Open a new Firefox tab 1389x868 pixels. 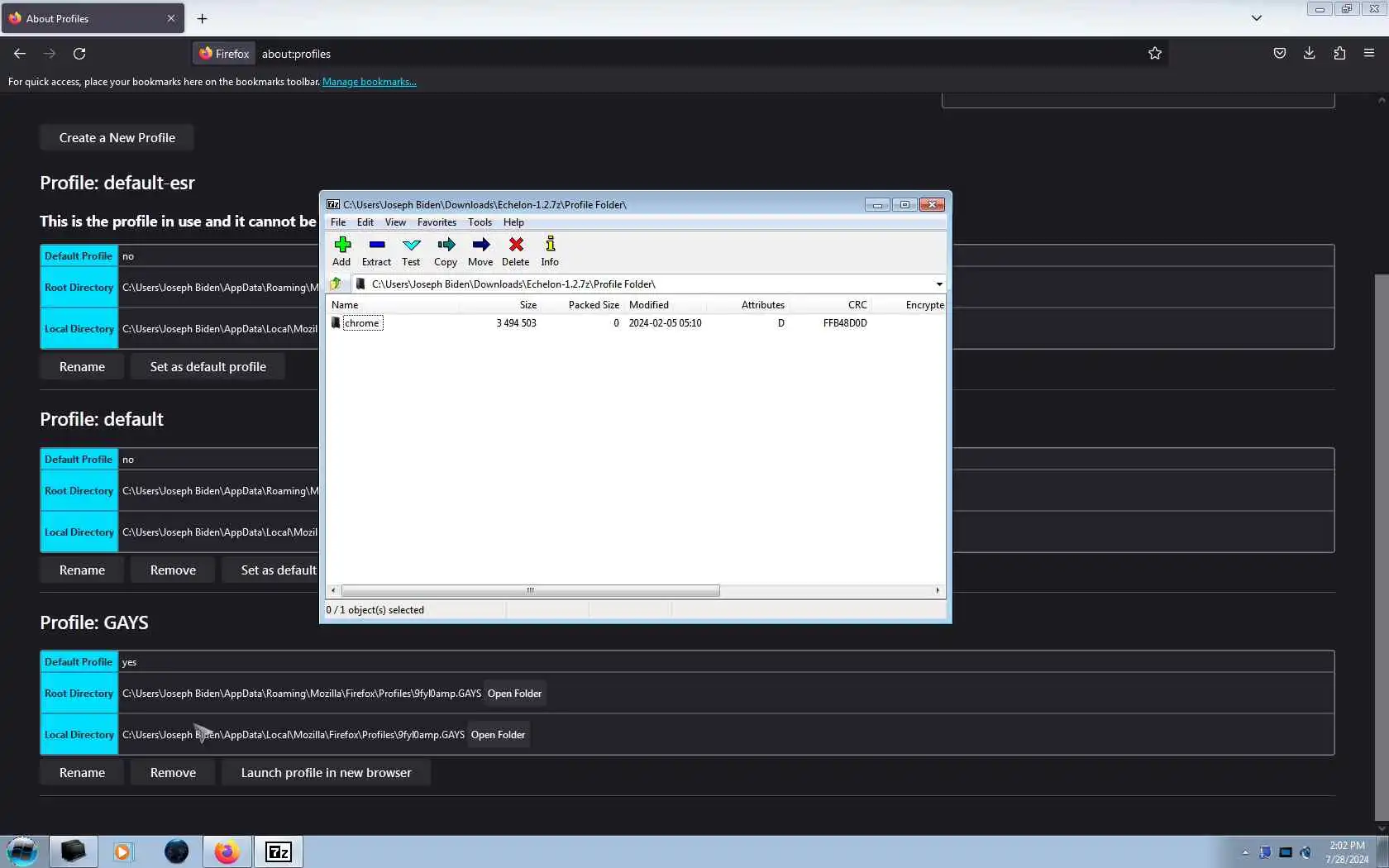click(203, 18)
